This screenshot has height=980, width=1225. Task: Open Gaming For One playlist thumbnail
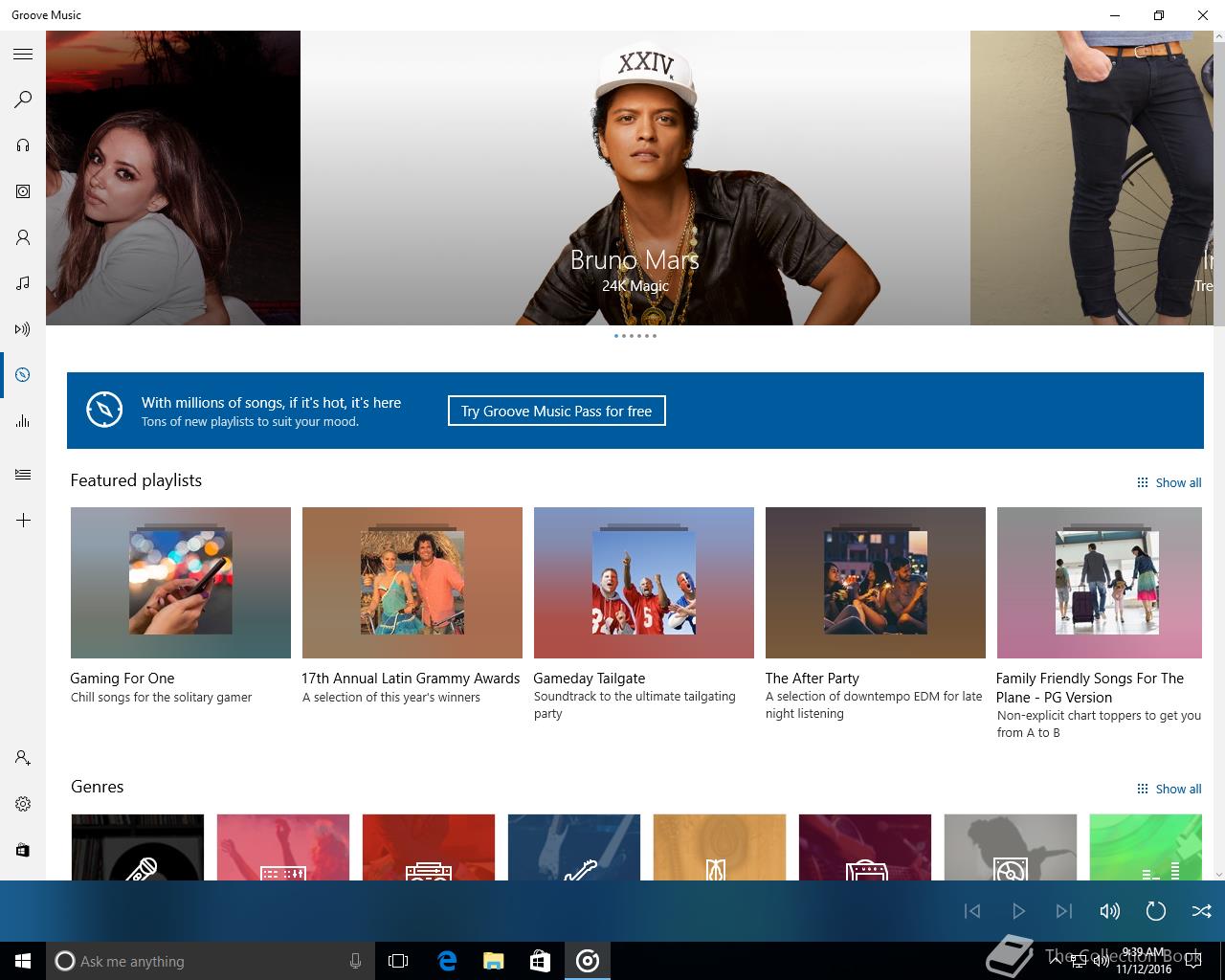(181, 583)
